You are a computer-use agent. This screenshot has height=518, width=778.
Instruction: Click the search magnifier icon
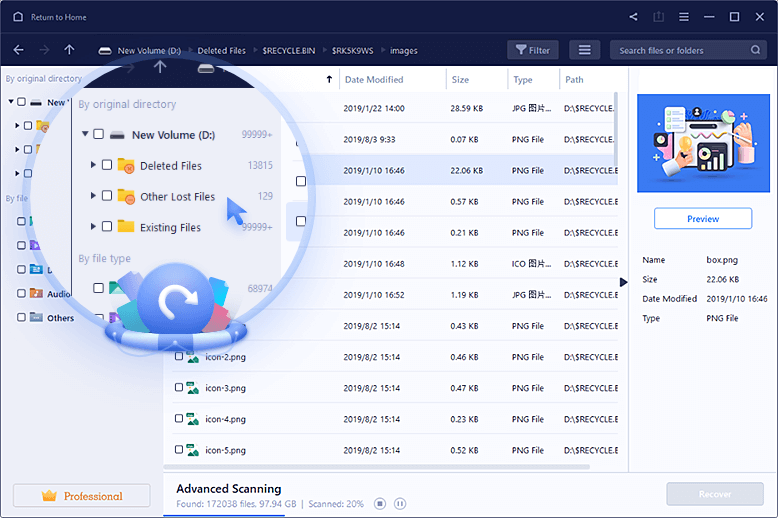click(x=756, y=50)
